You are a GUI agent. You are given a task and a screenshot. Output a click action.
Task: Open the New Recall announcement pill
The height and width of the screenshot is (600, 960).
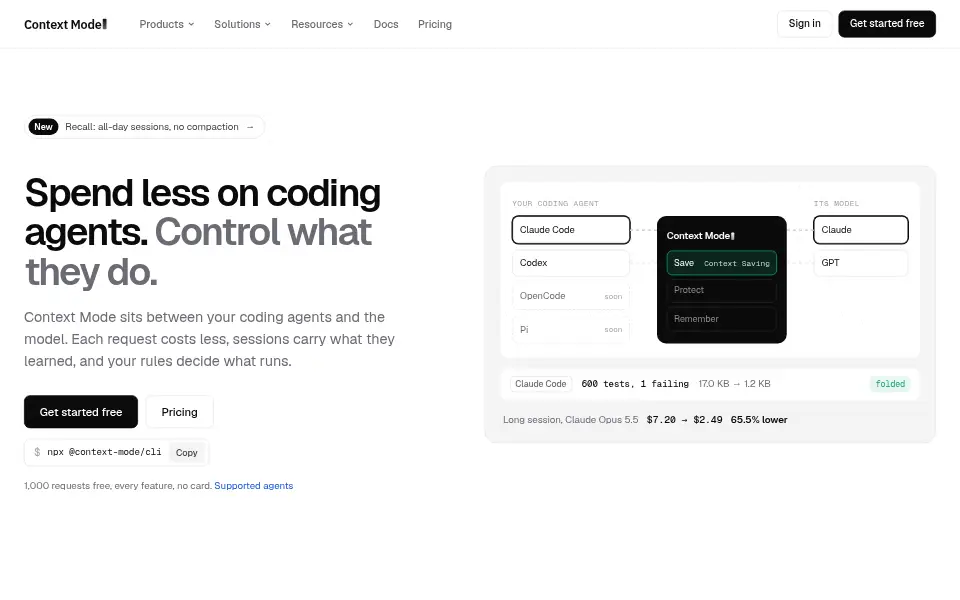click(144, 127)
